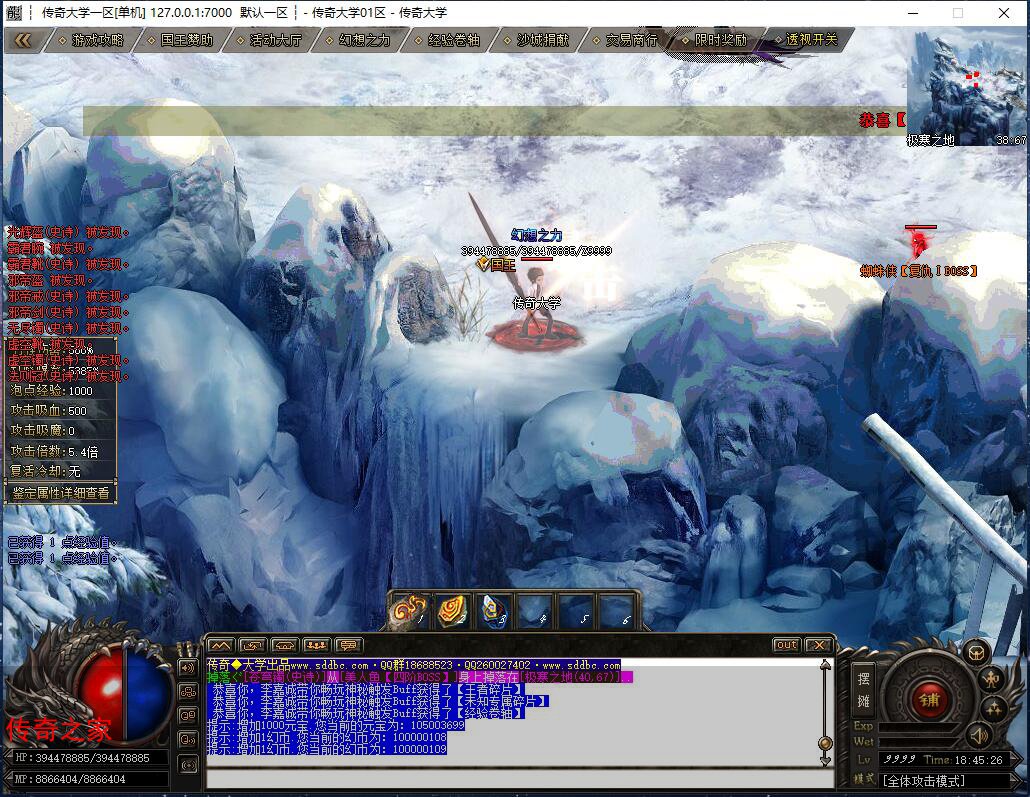
Task: Click the three-people group chat icon
Action: coord(316,645)
